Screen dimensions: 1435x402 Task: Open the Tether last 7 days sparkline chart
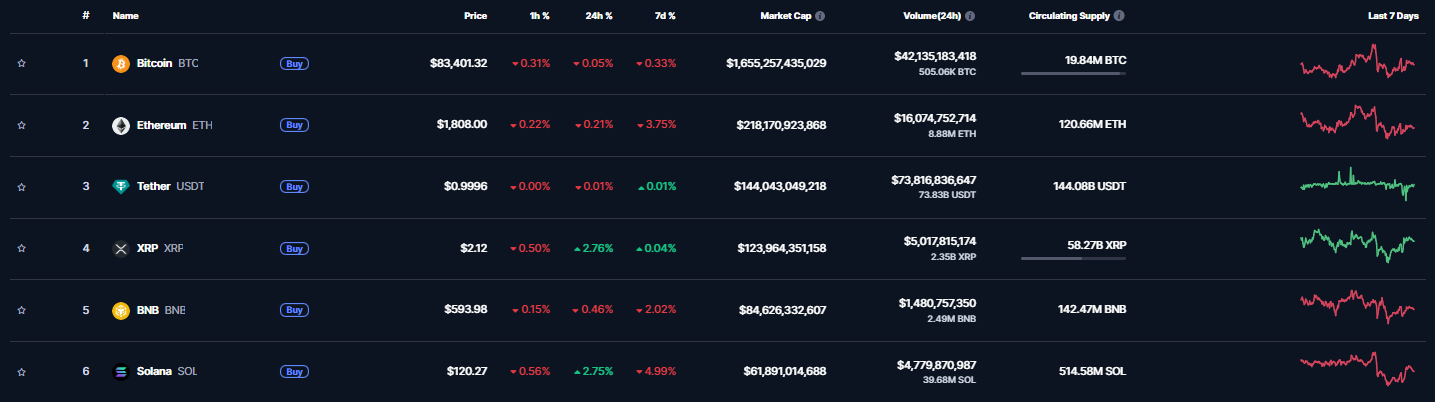(x=1358, y=186)
